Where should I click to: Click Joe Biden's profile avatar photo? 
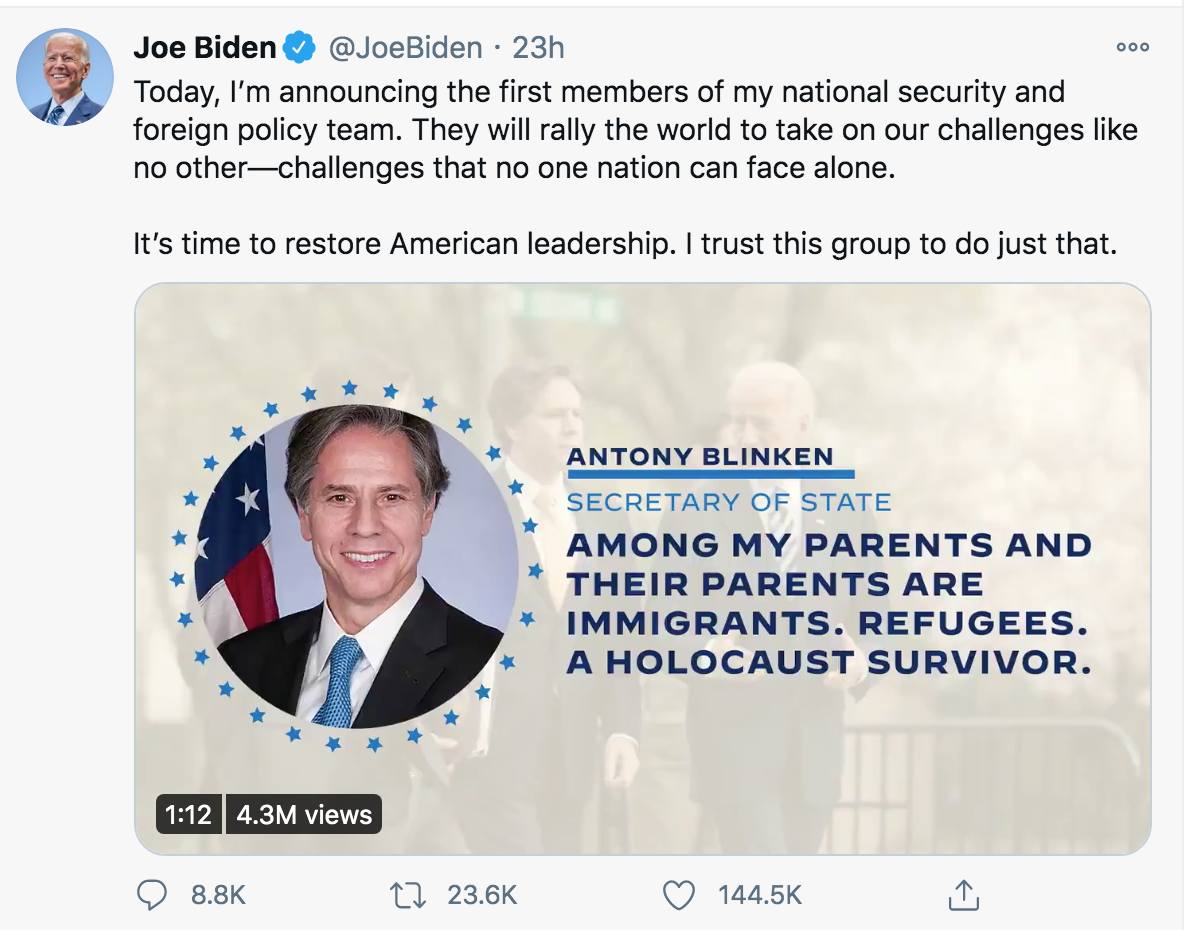point(66,77)
